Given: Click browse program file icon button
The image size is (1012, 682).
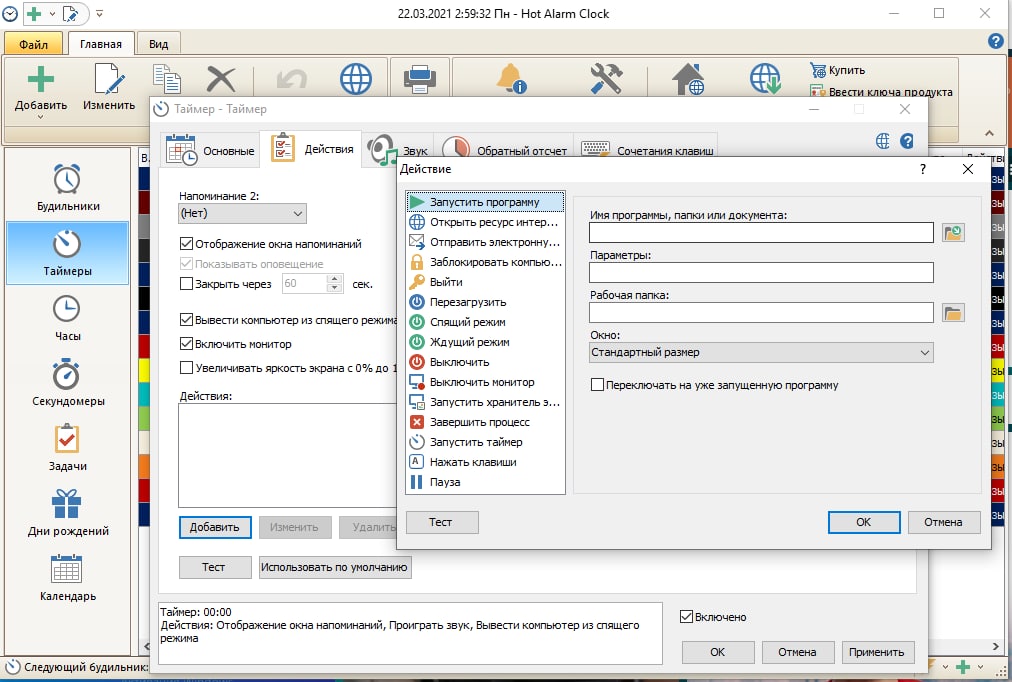Looking at the screenshot, I should point(953,233).
